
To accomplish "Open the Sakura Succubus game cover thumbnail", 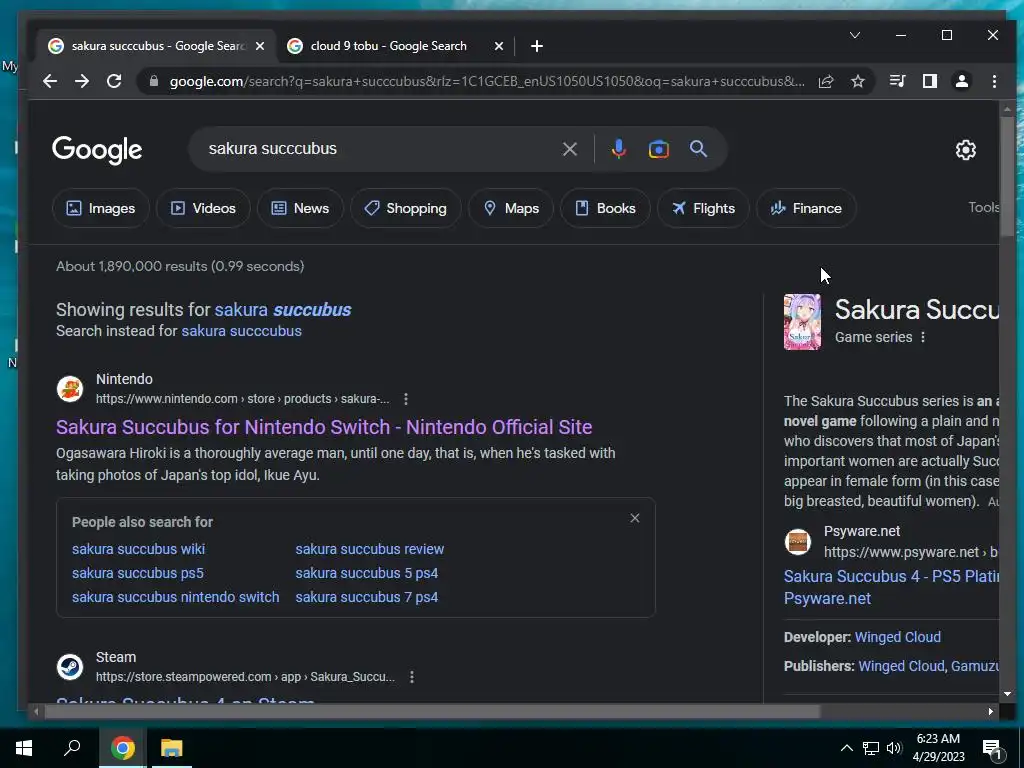I will 802,322.
